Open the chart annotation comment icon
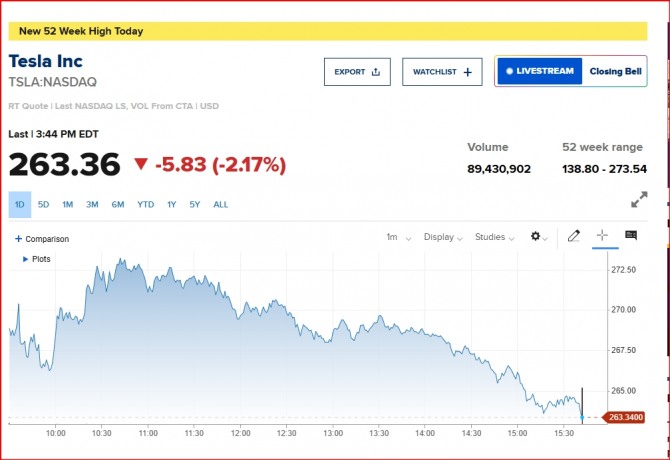The width and height of the screenshot is (670, 460). 631,236
